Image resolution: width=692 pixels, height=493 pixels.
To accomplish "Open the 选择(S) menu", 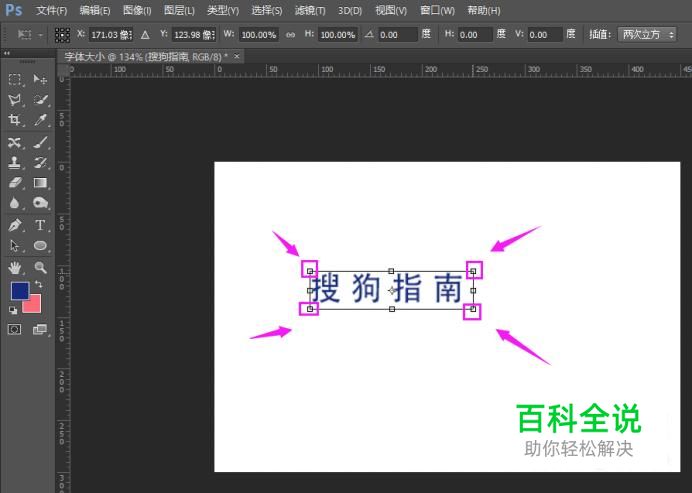I will (267, 10).
